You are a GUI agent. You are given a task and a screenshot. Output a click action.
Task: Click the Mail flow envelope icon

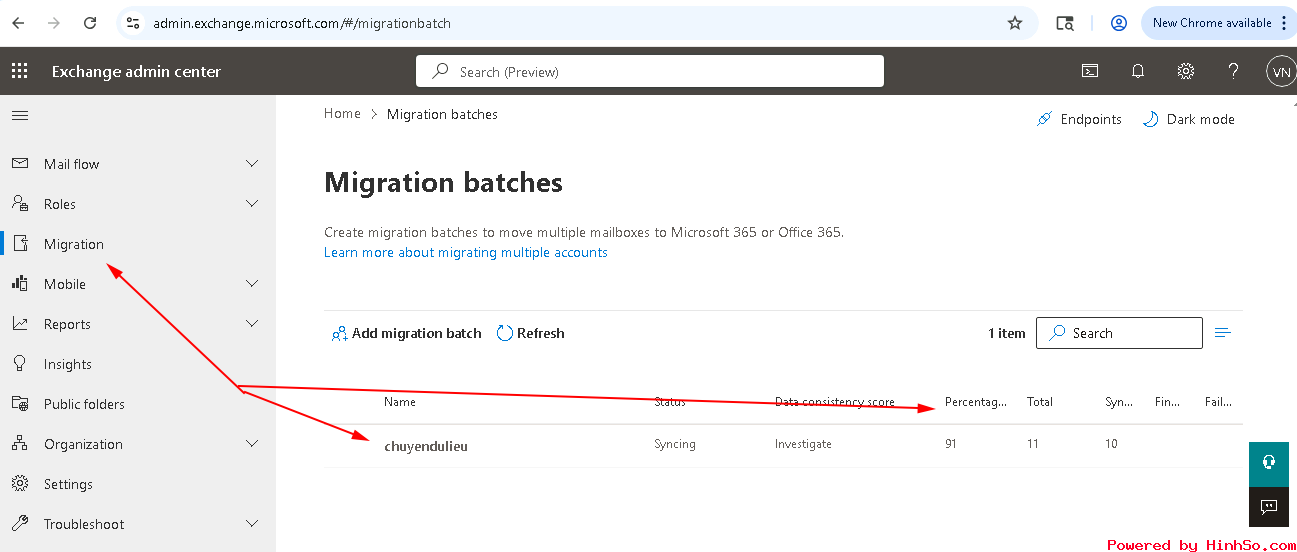(20, 164)
